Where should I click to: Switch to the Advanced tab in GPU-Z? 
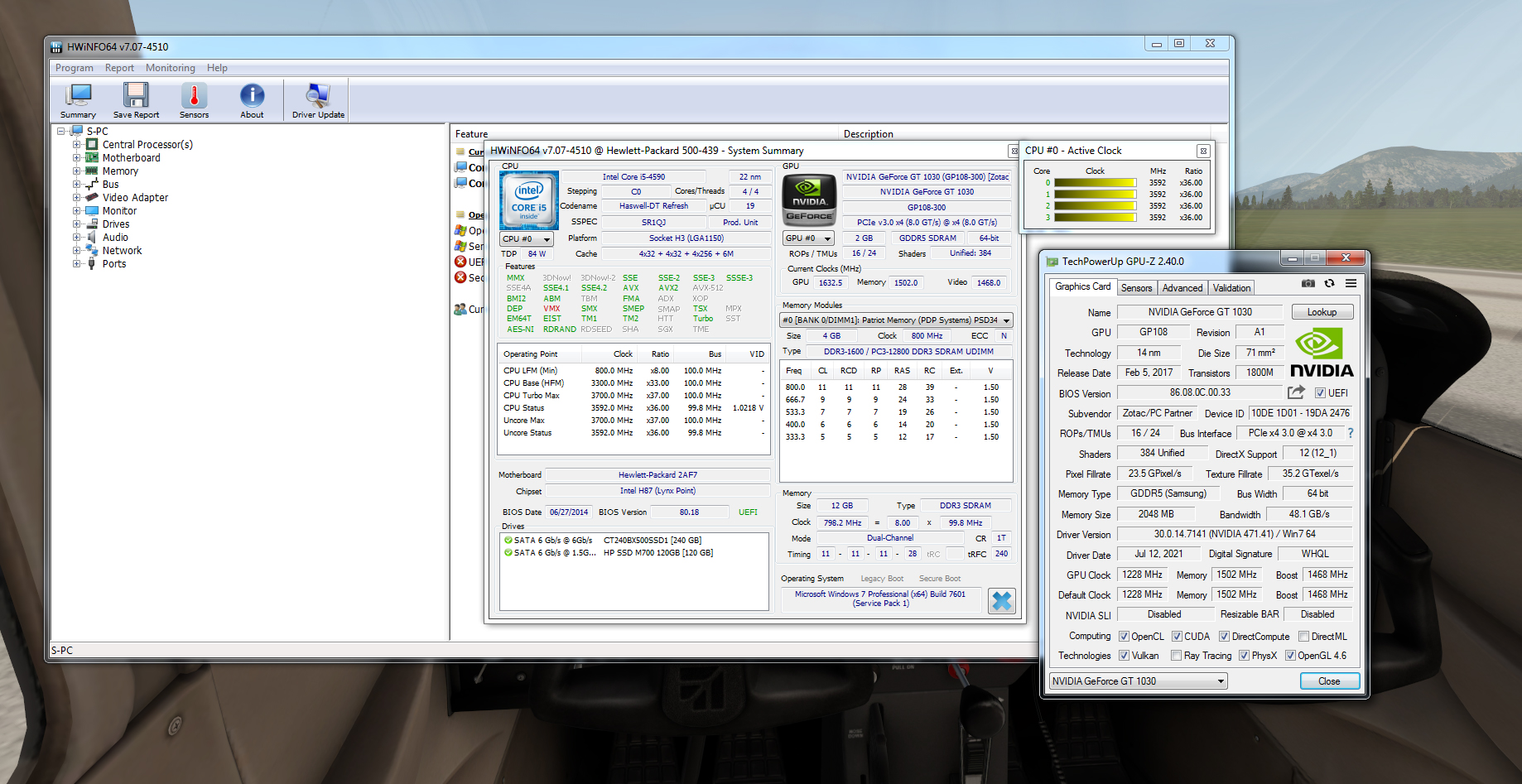coord(1182,288)
